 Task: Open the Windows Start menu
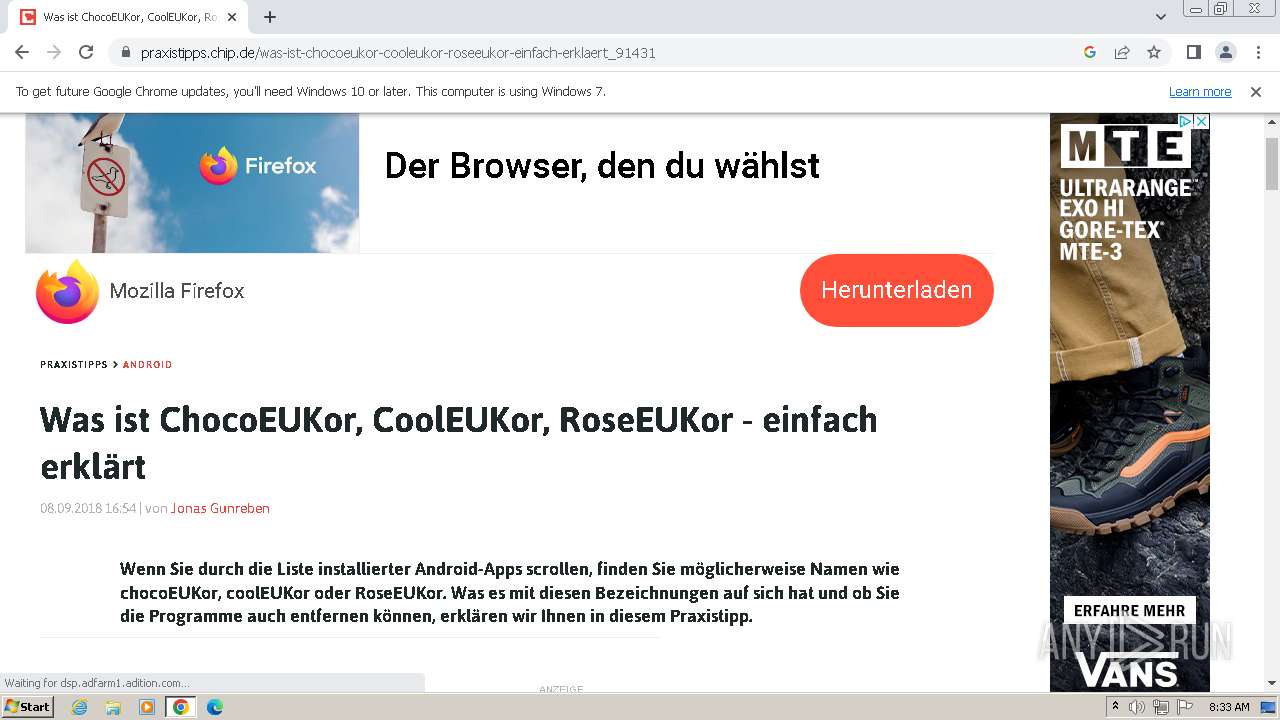[x=28, y=707]
